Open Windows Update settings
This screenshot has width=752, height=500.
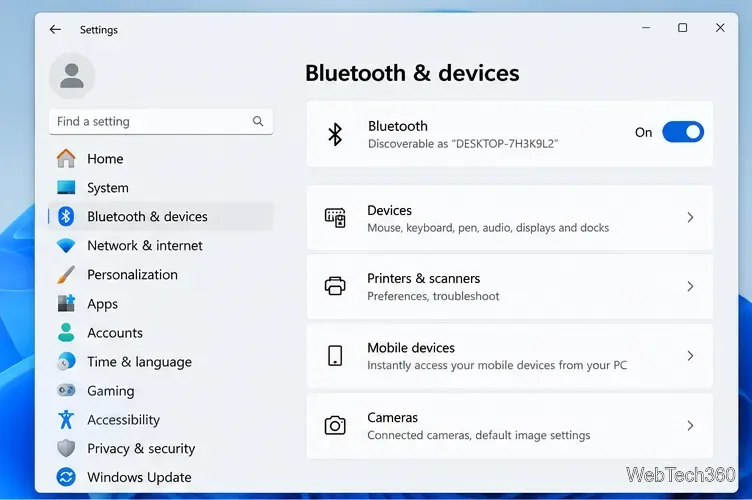[x=161, y=477]
